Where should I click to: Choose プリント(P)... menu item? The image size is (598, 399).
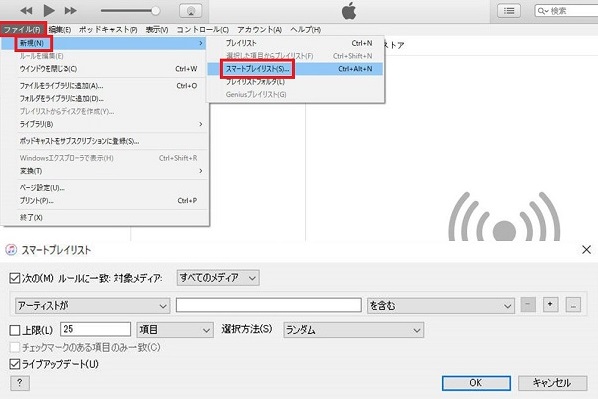[x=104, y=201]
